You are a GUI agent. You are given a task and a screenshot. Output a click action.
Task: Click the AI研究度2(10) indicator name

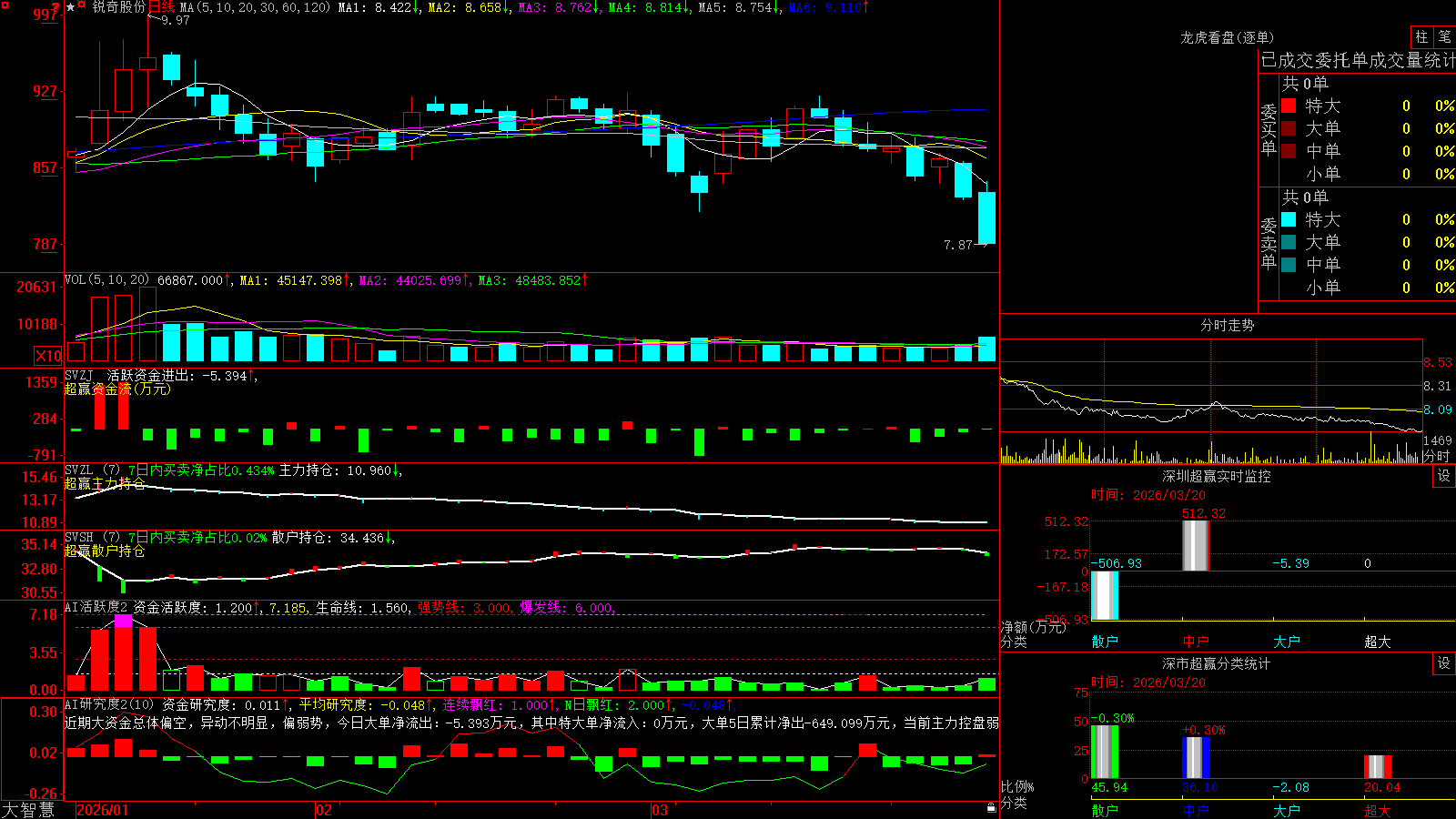pos(109,704)
